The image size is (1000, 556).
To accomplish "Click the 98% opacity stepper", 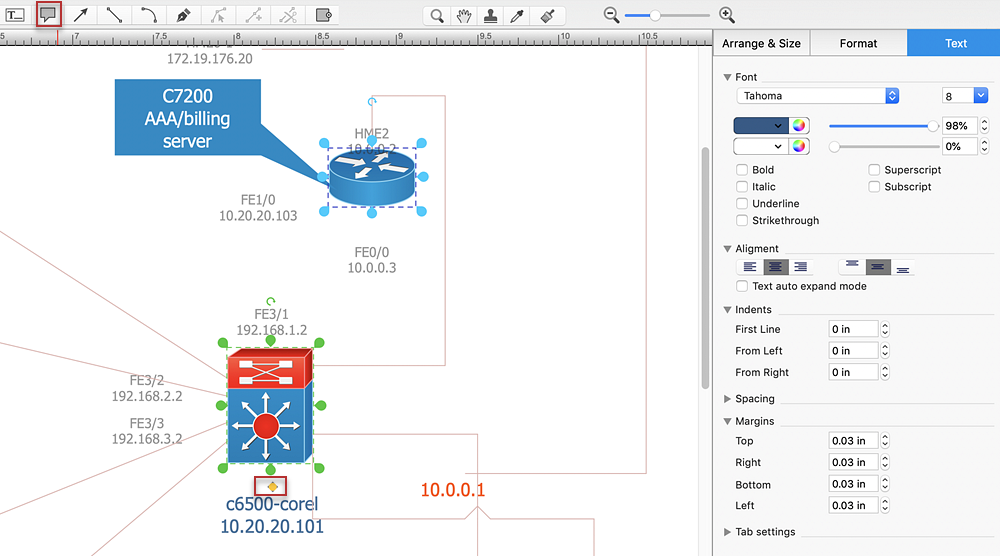I will [985, 126].
